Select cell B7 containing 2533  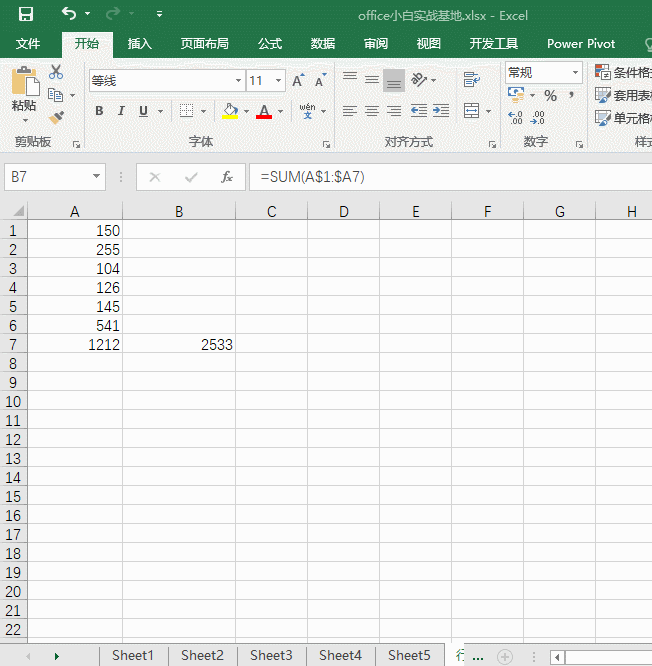click(x=179, y=344)
